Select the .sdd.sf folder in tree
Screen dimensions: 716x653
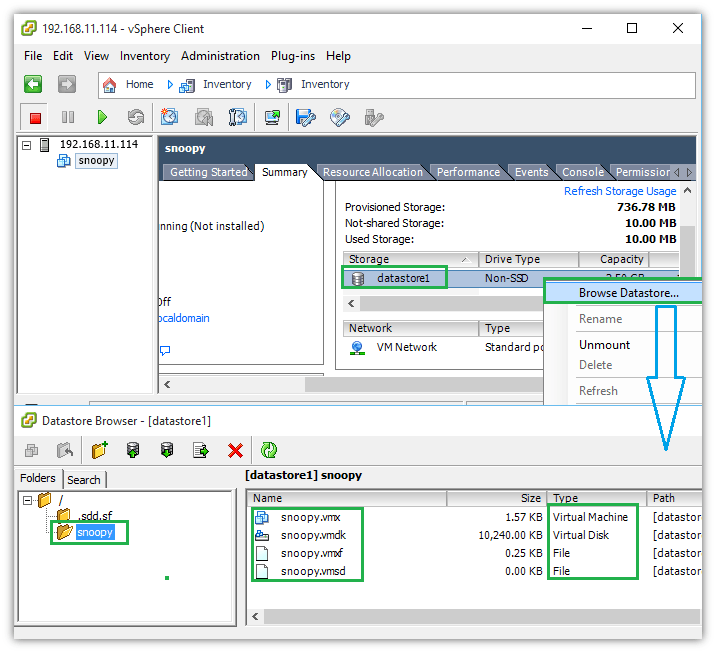95,516
